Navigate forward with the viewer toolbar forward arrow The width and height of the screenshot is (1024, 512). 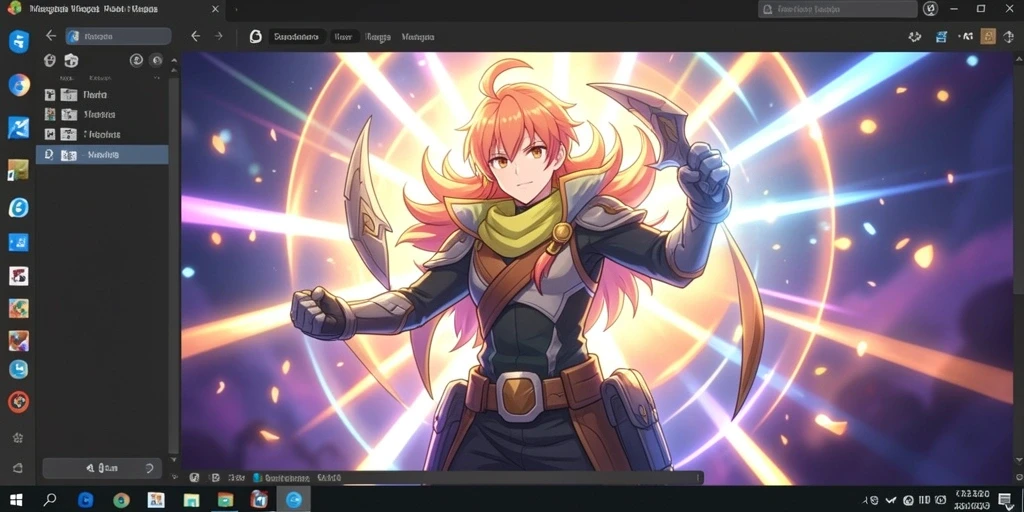(219, 37)
